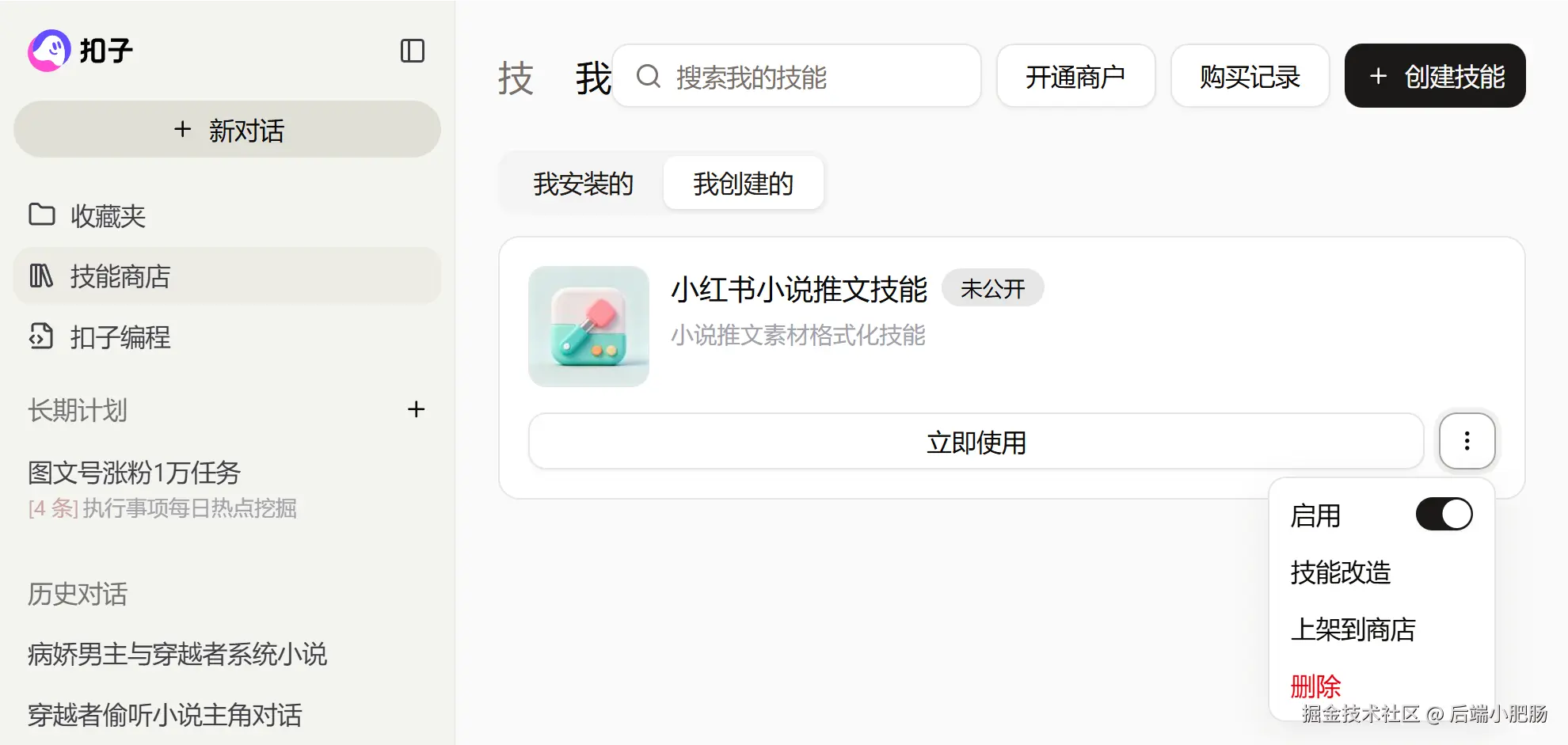The width and height of the screenshot is (1568, 745).
Task: Add a new 长期计划 with the plus icon
Action: coord(416,409)
